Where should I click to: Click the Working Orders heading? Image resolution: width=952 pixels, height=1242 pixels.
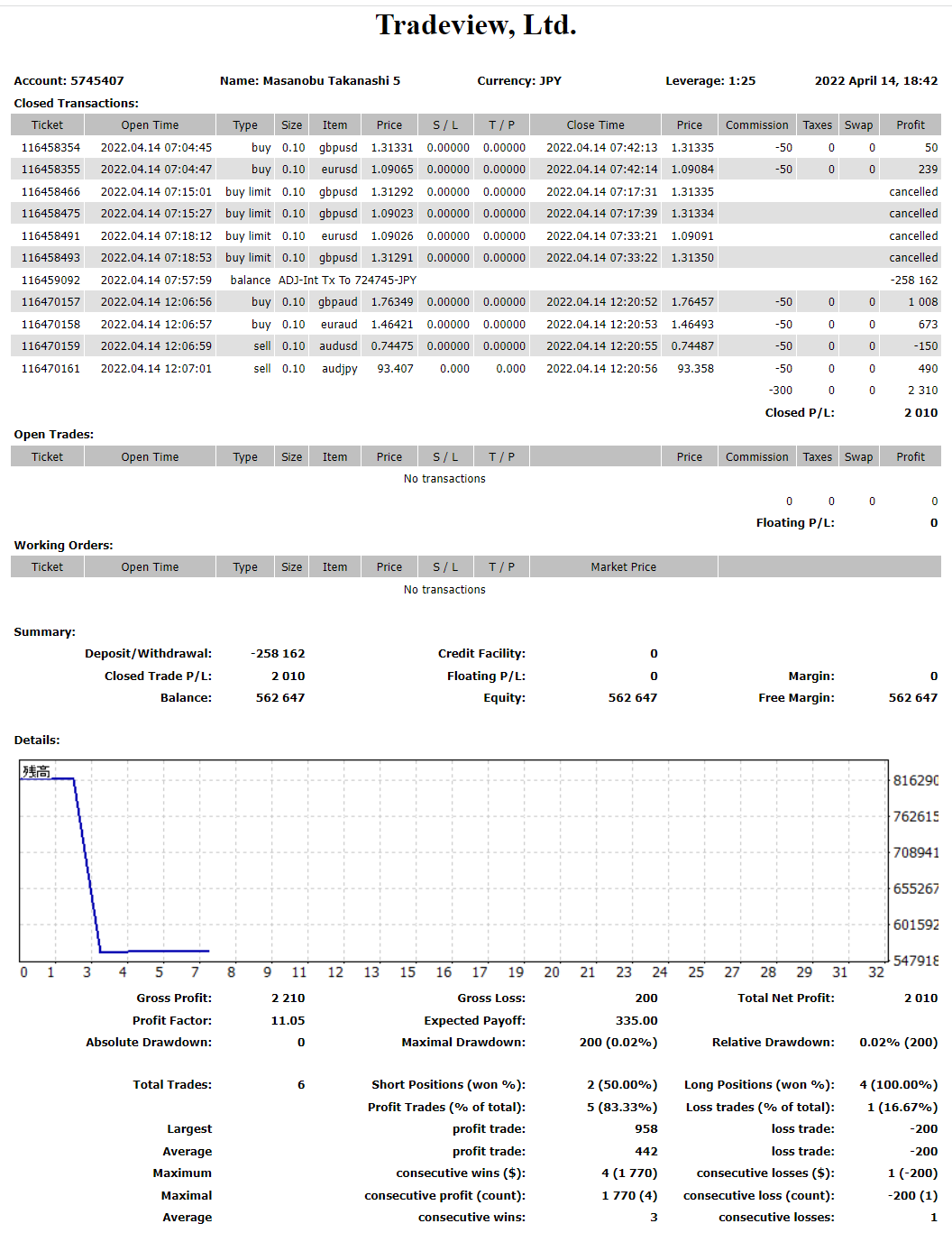click(64, 546)
